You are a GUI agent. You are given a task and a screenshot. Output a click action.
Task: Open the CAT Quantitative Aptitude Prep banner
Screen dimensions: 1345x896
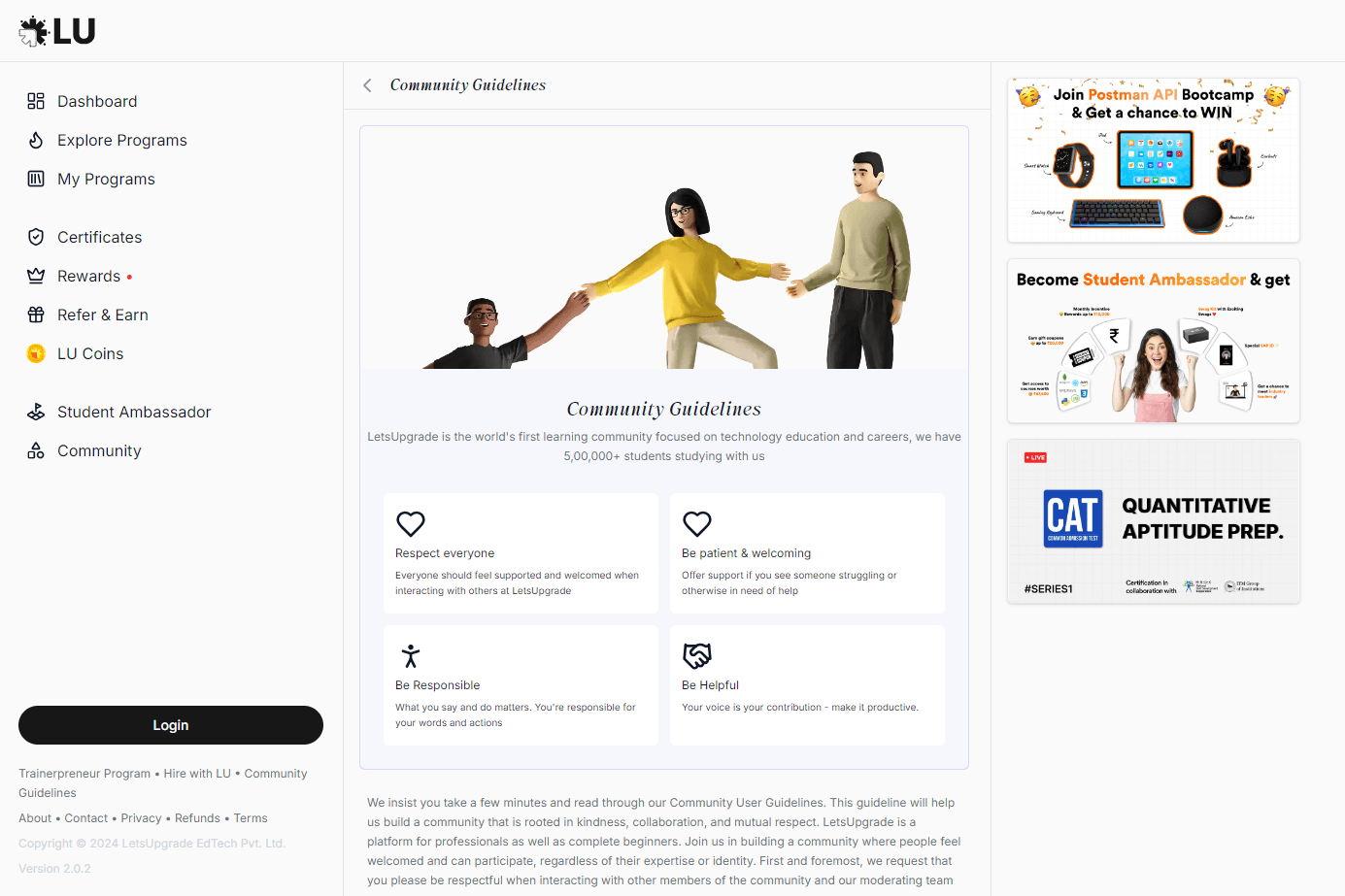[x=1153, y=521]
